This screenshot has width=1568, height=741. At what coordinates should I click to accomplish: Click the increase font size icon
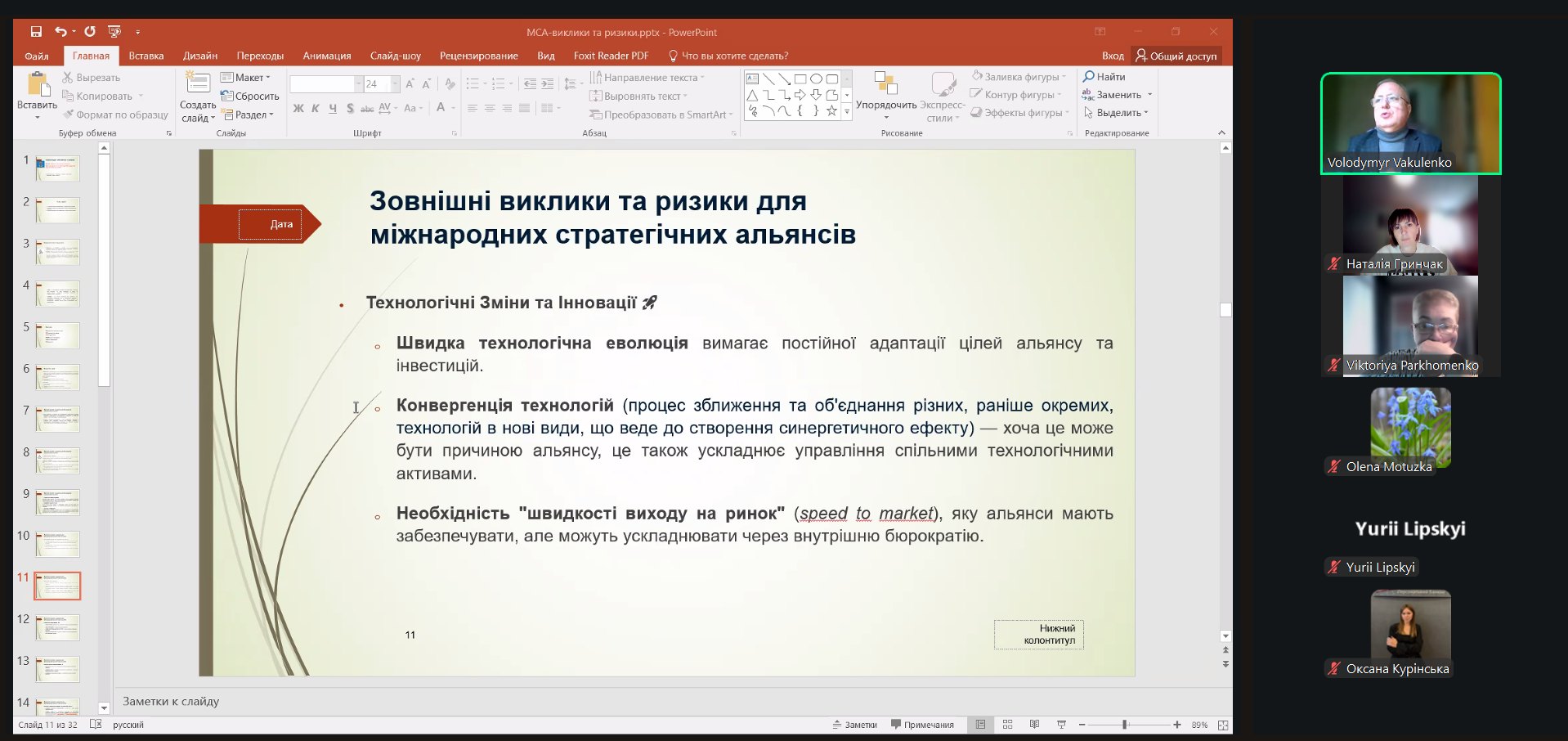(410, 84)
